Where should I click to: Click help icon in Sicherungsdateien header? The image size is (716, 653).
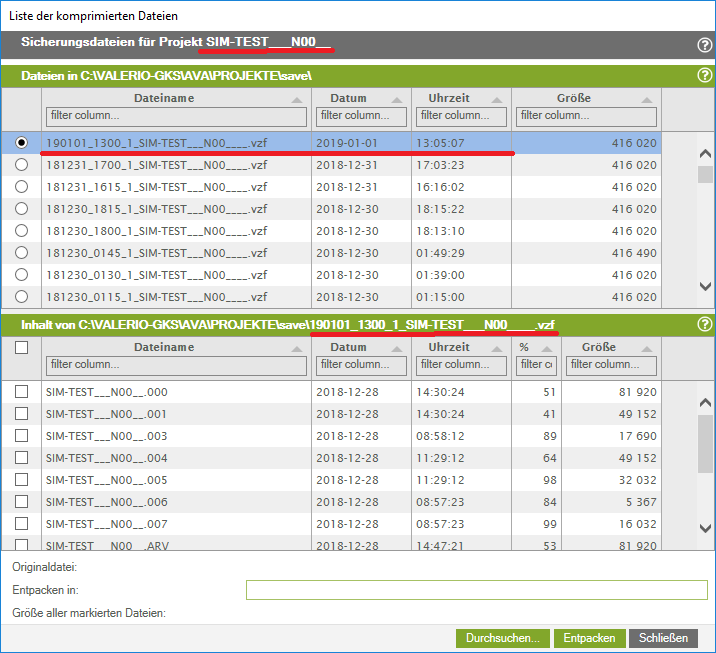704,45
